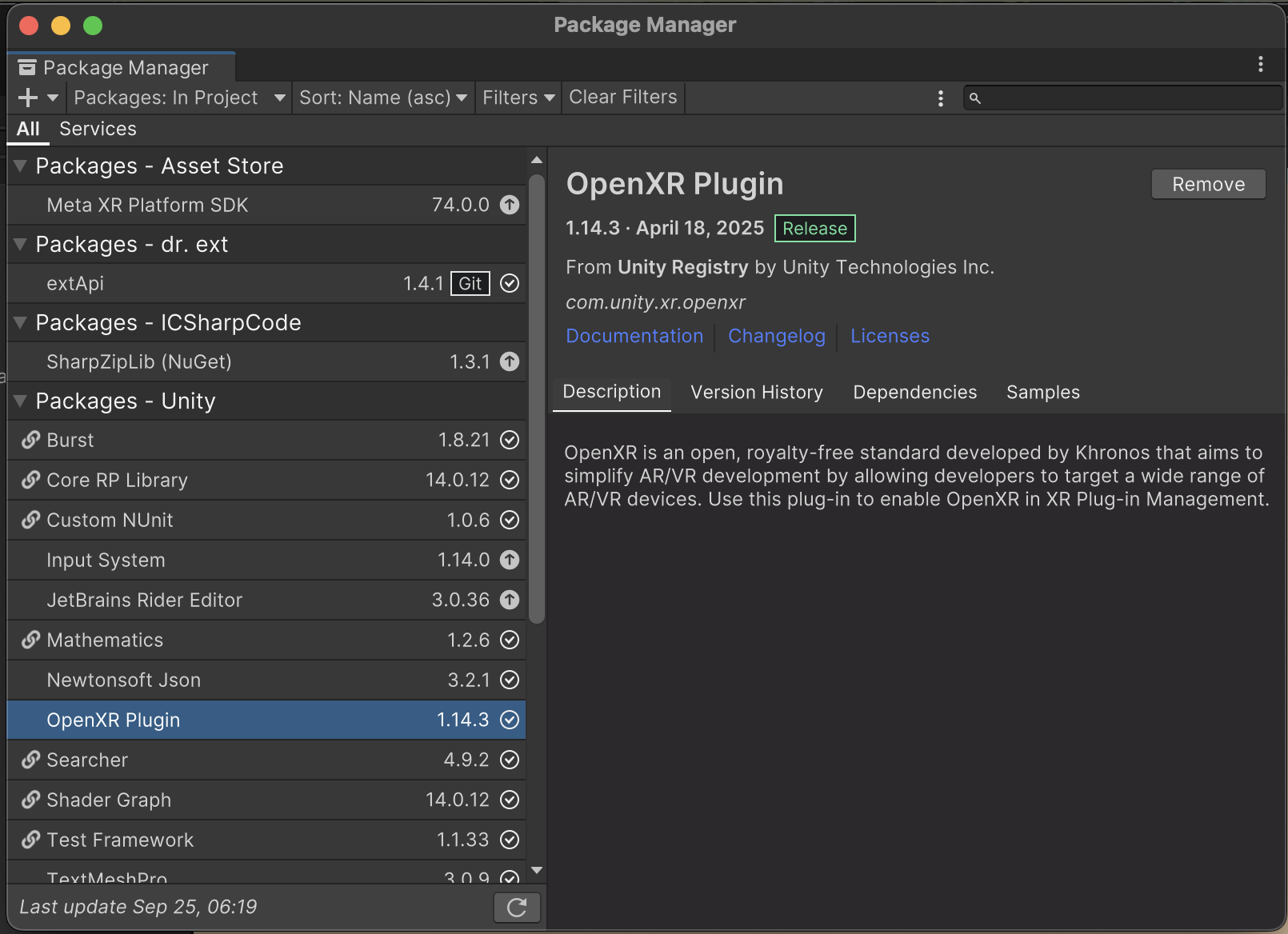This screenshot has height=934, width=1288.
Task: Click the Test Framework link icon
Action: (30, 840)
